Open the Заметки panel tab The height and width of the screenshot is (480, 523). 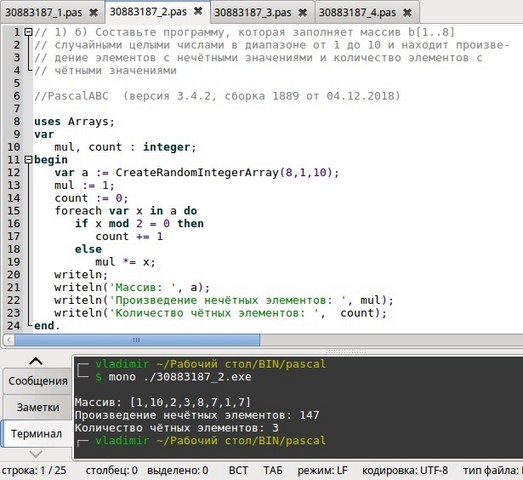pyautogui.click(x=38, y=407)
